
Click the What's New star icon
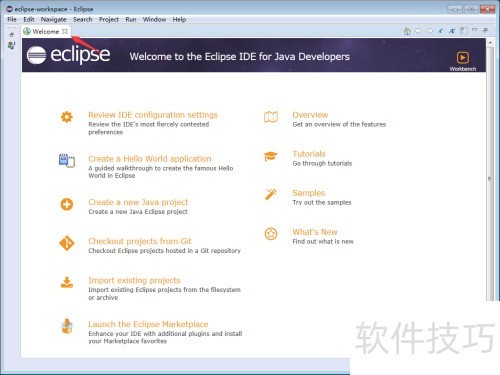(271, 234)
